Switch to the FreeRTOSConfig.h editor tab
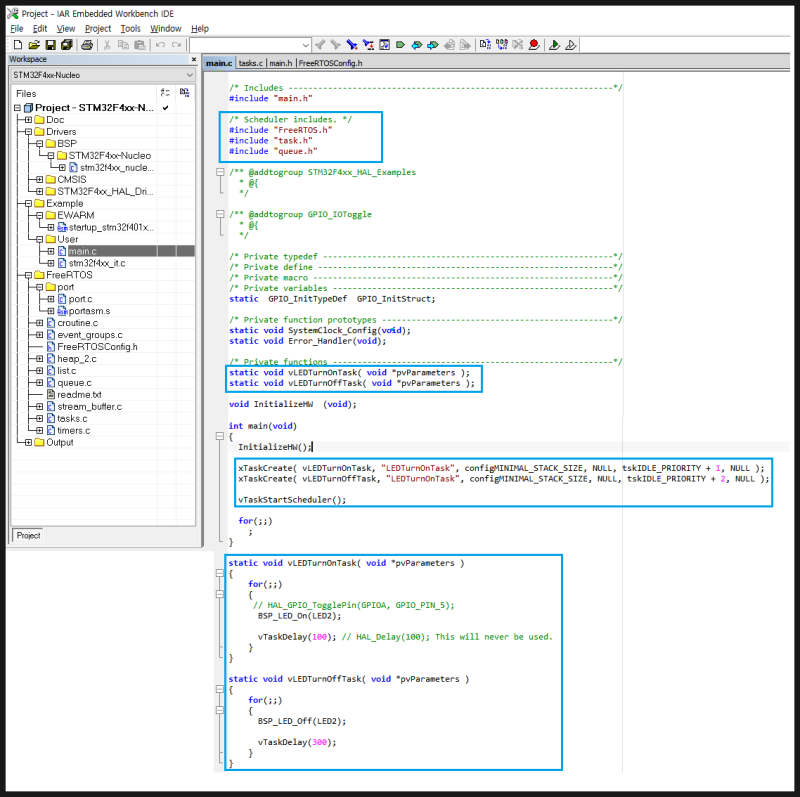 pos(331,63)
